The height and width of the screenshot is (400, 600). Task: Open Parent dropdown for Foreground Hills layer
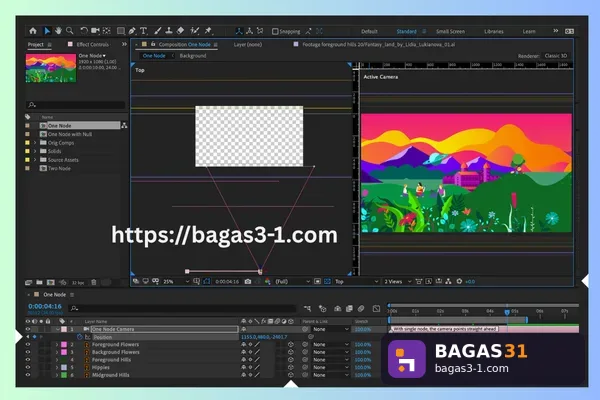pyautogui.click(x=331, y=360)
